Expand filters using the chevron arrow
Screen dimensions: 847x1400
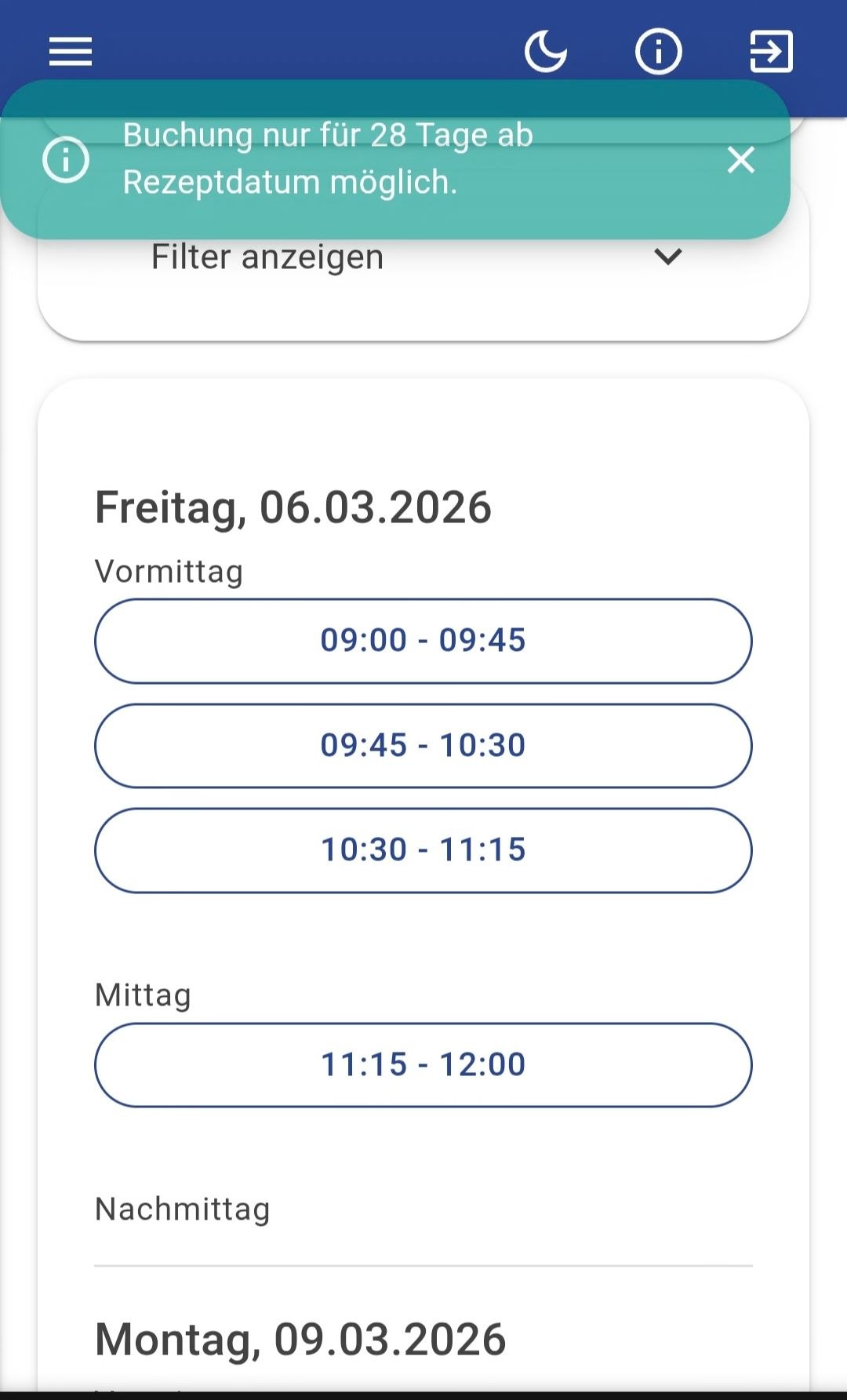667,256
